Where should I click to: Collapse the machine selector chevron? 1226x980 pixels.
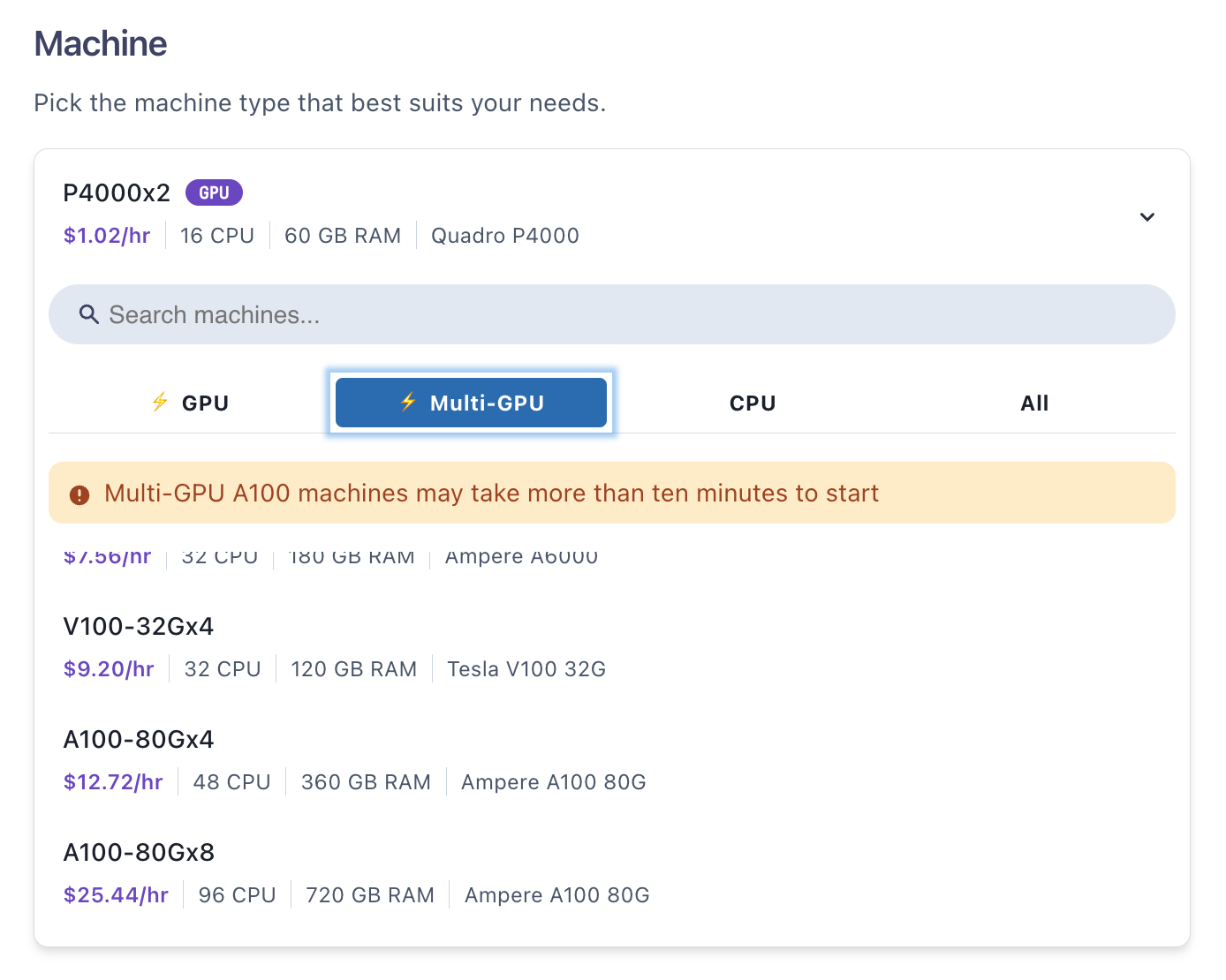[1147, 217]
